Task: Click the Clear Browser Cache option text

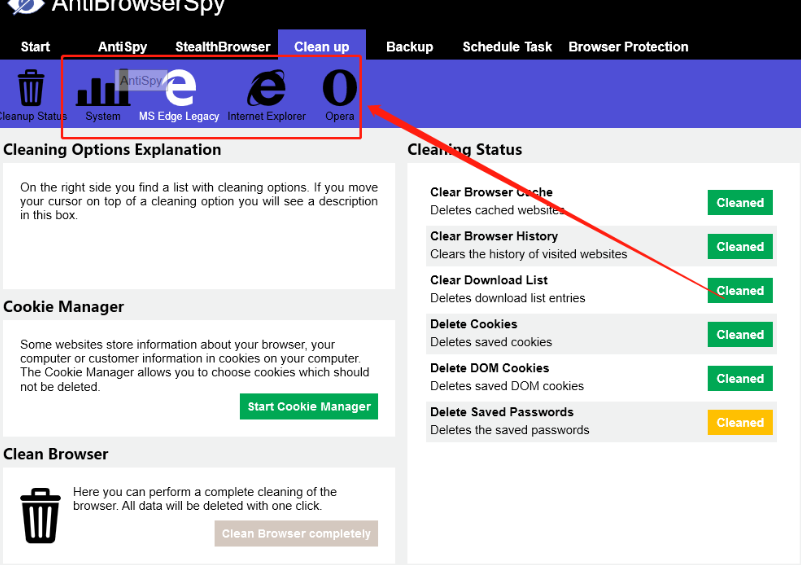Action: click(x=491, y=192)
